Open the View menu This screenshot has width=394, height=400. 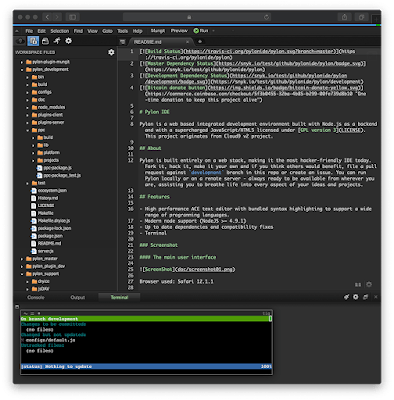tap(92, 31)
